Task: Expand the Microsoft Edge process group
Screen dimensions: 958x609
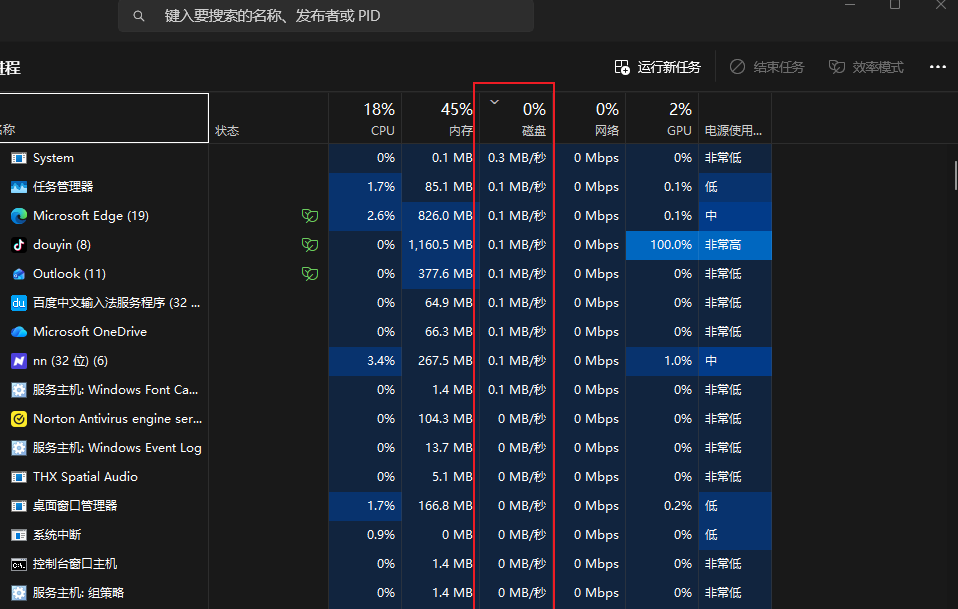Action: click(5, 215)
